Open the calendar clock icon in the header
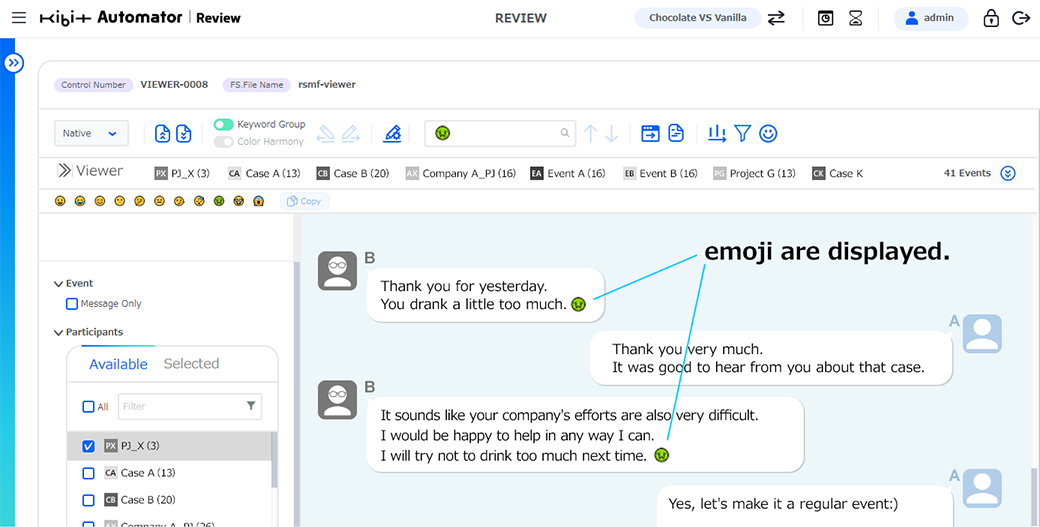The width and height of the screenshot is (1040, 527). pos(825,18)
